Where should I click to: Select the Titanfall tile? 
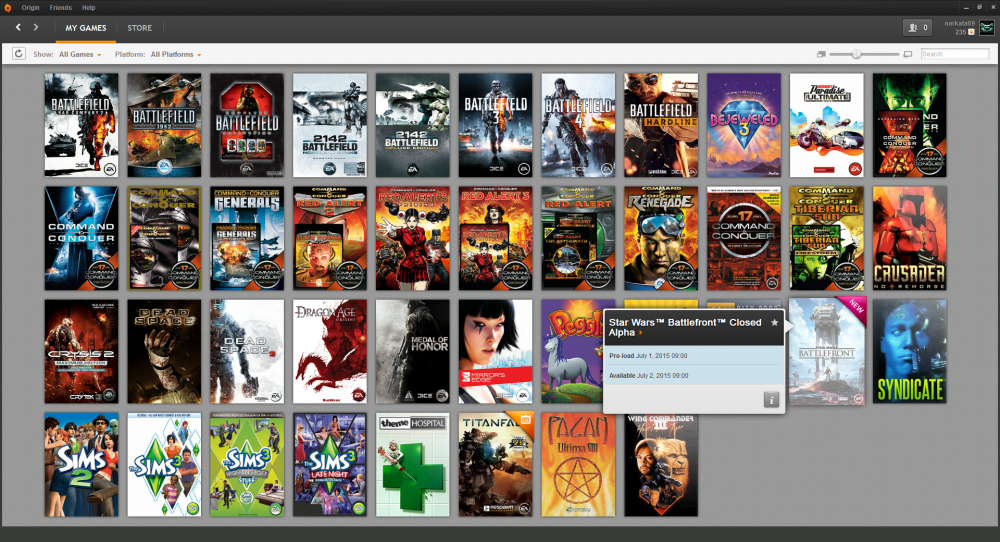click(496, 465)
